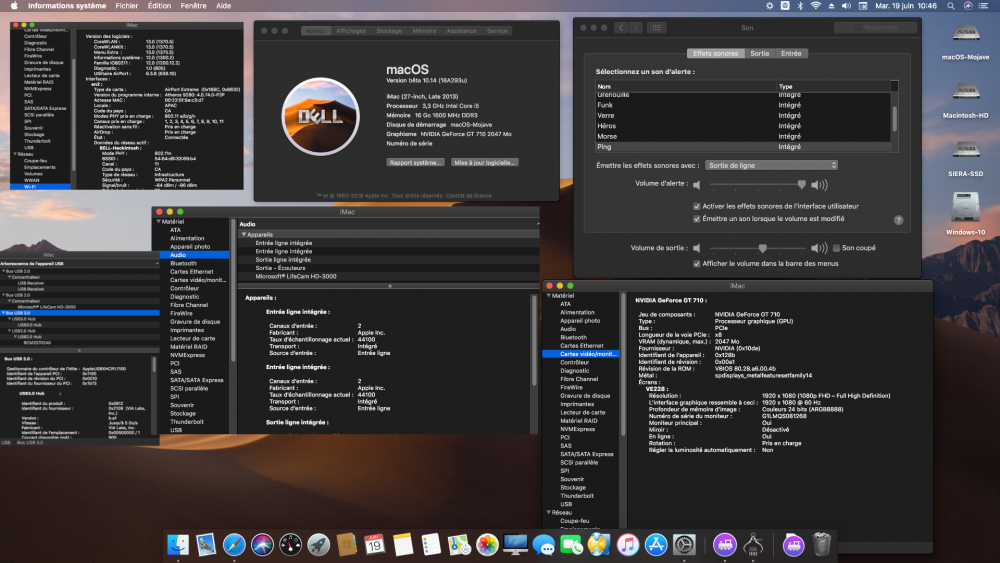Click the Rapport système button
Viewport: 1000px width, 563px height.
click(x=415, y=163)
